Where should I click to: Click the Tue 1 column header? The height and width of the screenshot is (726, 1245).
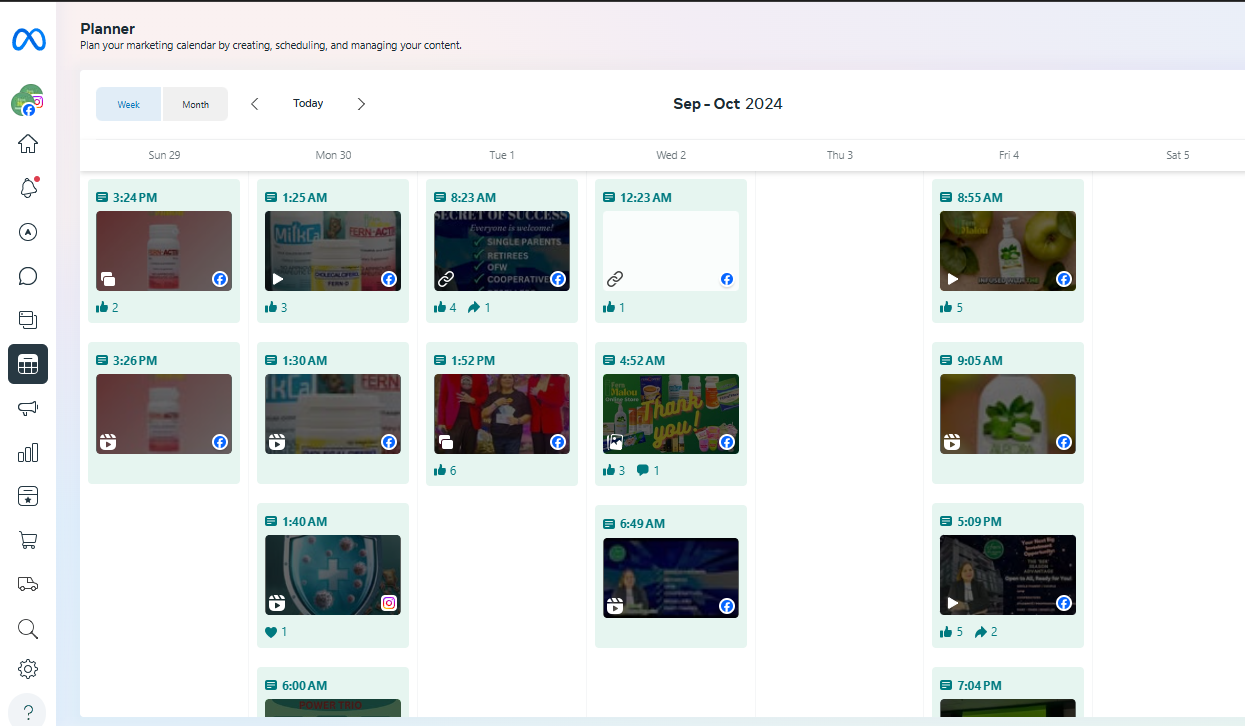tap(502, 155)
